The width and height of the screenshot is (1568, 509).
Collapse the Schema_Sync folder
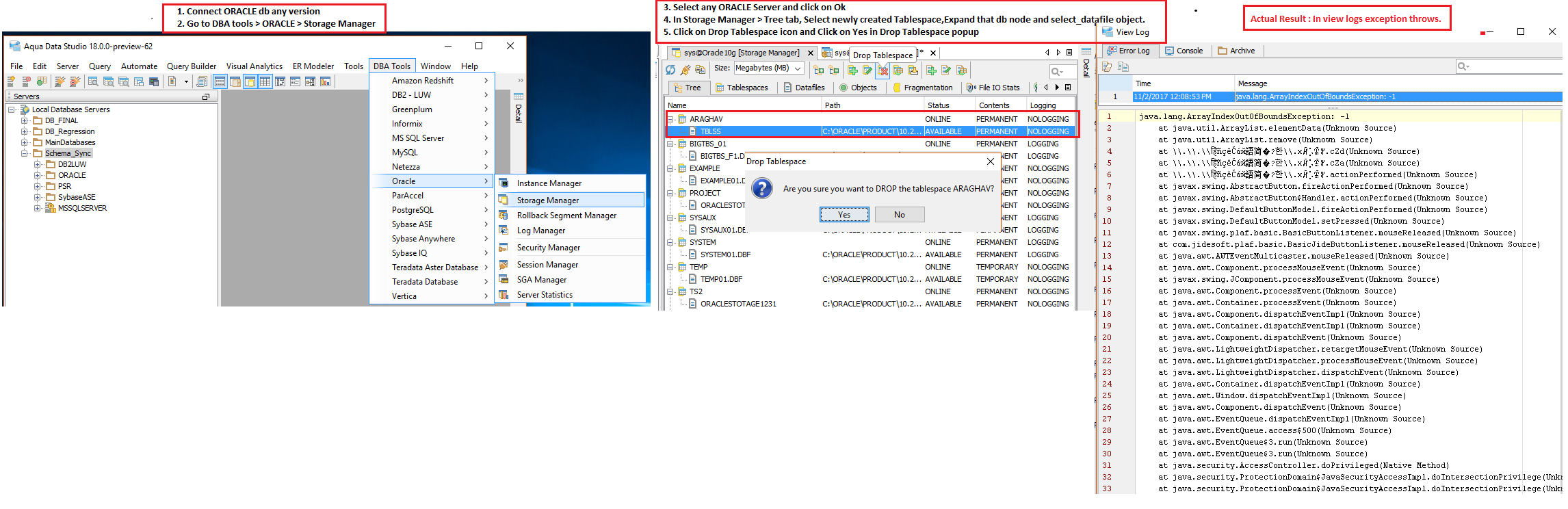25,153
